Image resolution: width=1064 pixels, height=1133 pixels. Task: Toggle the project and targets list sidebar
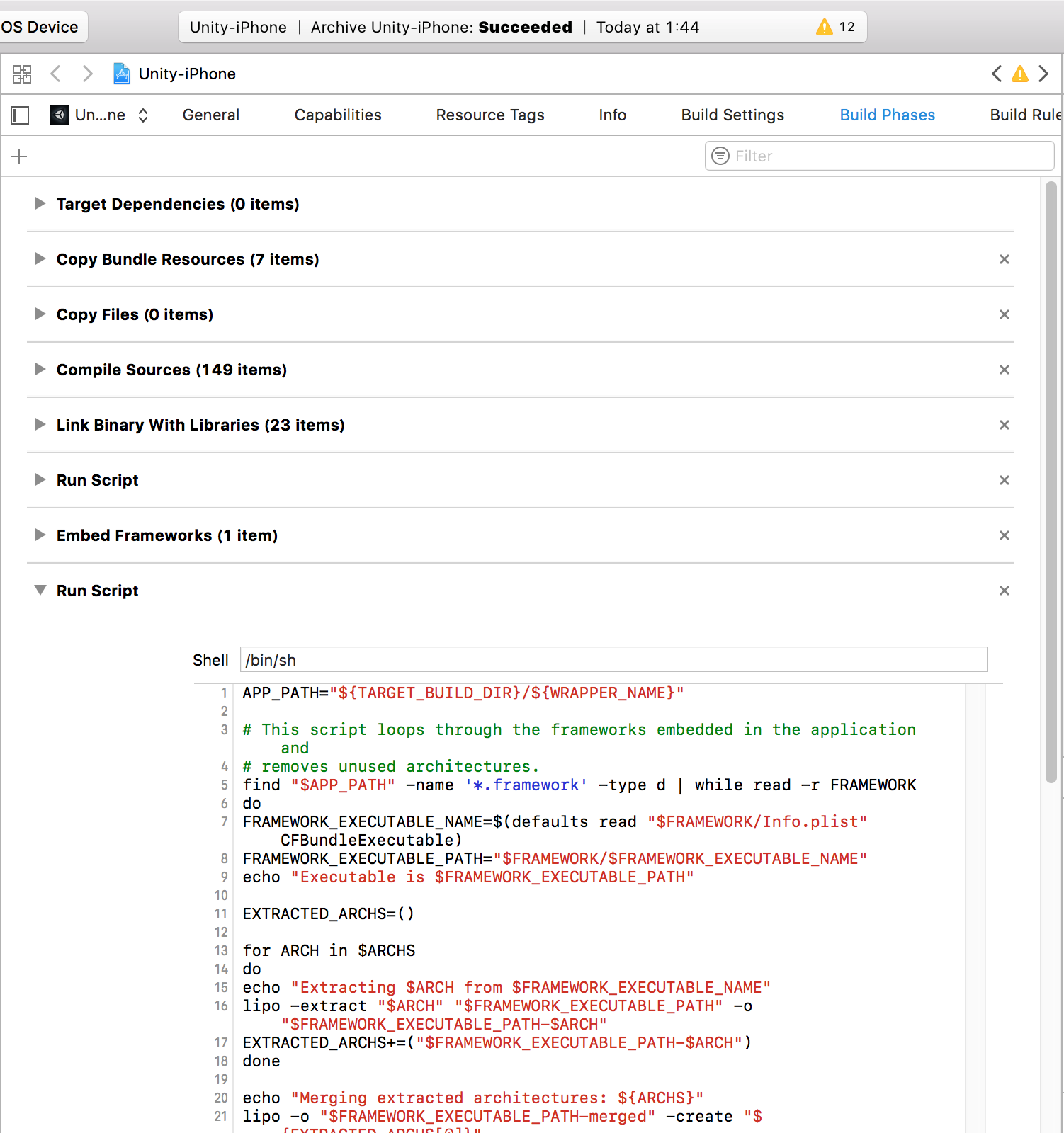click(x=20, y=115)
